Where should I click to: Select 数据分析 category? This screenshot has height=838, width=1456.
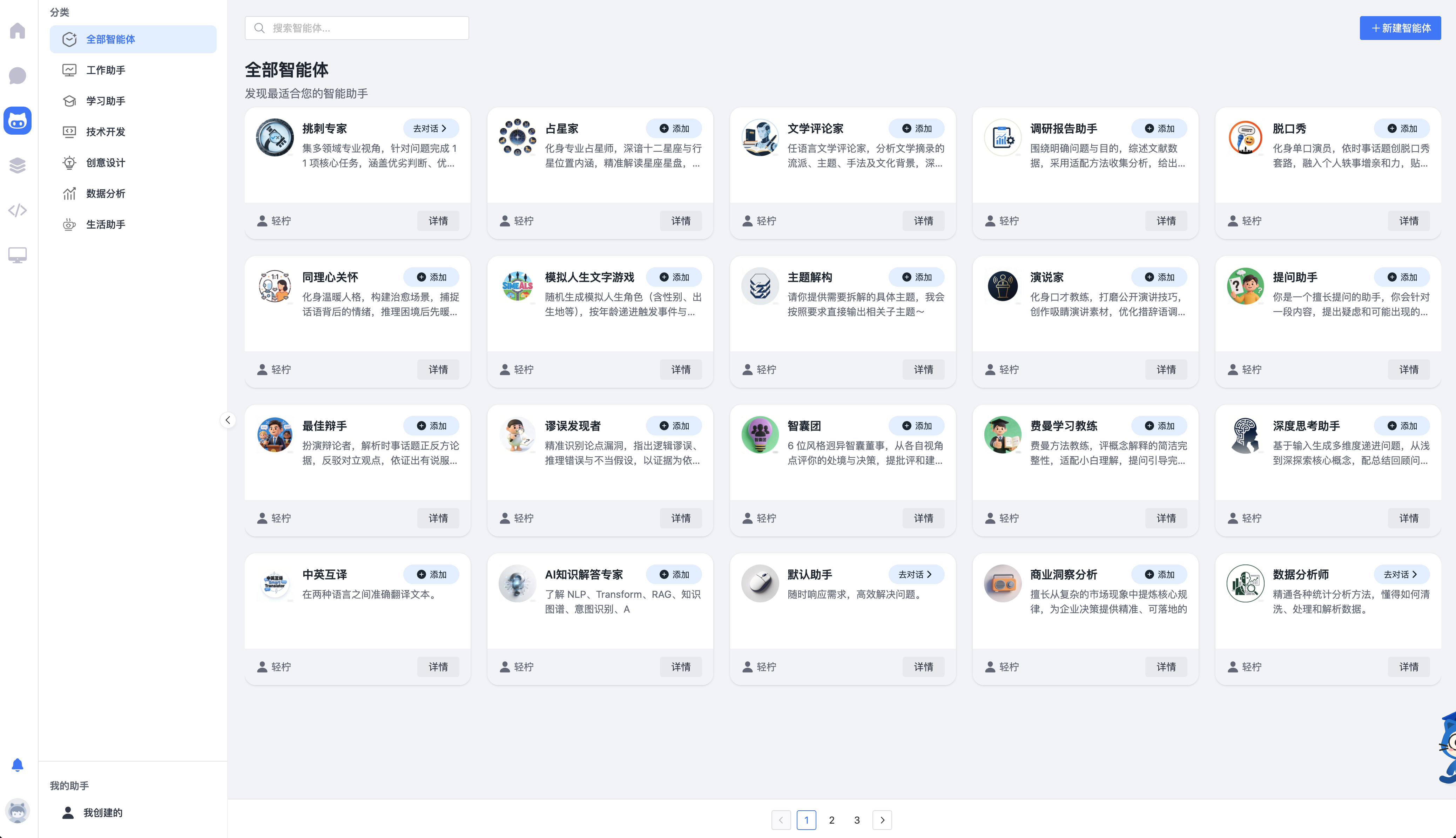(133, 194)
